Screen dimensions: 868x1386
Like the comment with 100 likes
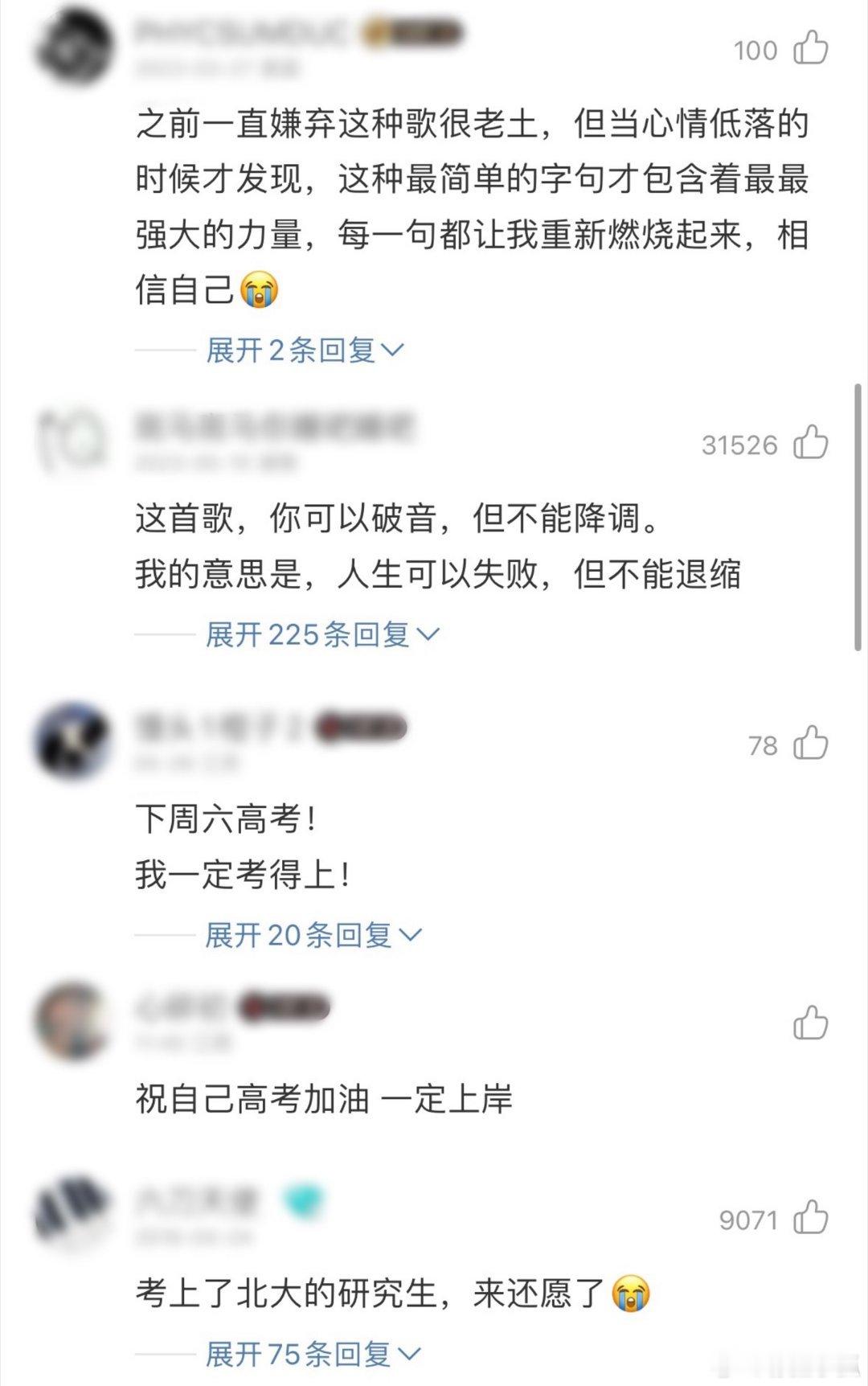pos(810,47)
